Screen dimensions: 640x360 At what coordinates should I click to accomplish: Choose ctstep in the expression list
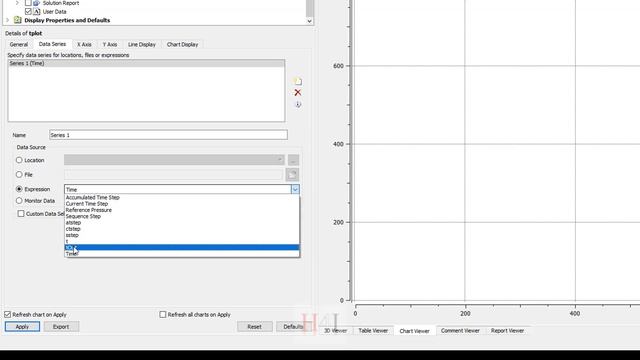[x=182, y=229]
